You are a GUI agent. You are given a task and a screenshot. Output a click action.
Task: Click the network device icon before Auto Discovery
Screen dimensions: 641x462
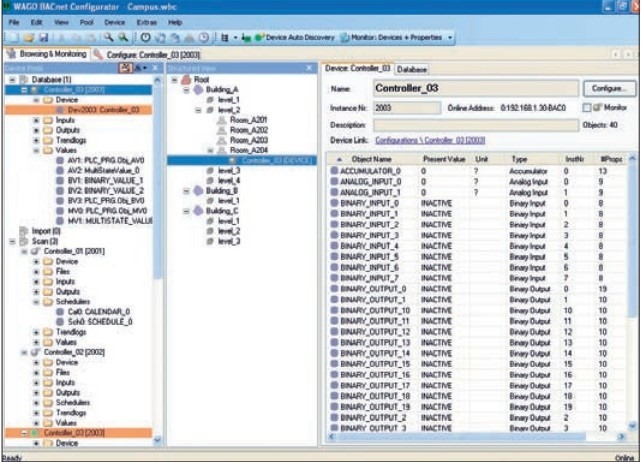(246, 38)
